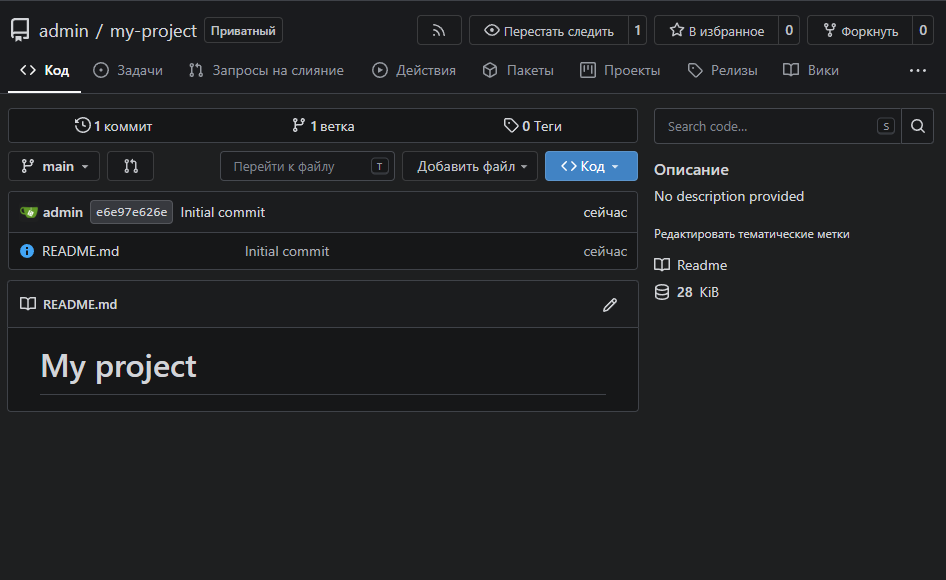Fork the repository with Форкнуть
Image resolution: width=946 pixels, height=580 pixels.
[x=860, y=30]
